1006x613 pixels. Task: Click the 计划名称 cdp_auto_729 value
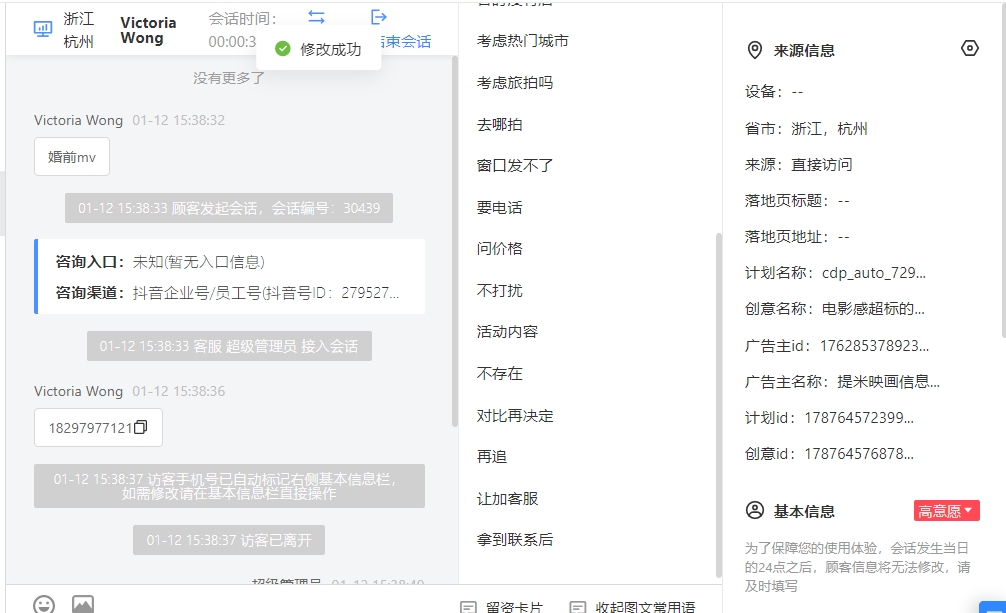click(x=874, y=273)
